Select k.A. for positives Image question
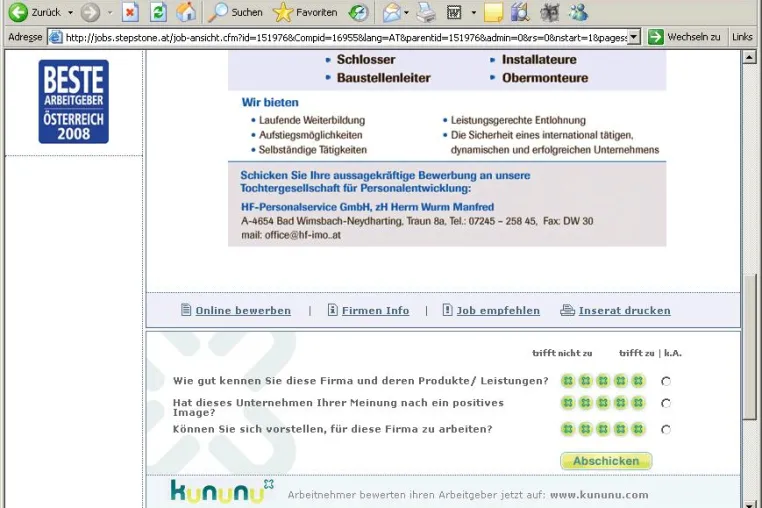This screenshot has height=508, width=762. [666, 403]
